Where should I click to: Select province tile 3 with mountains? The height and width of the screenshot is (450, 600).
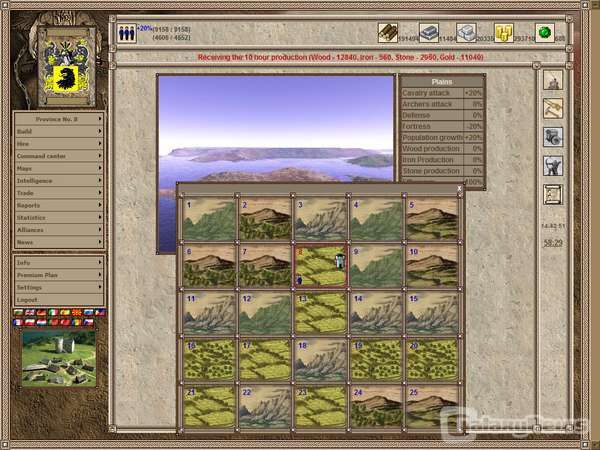pyautogui.click(x=321, y=220)
